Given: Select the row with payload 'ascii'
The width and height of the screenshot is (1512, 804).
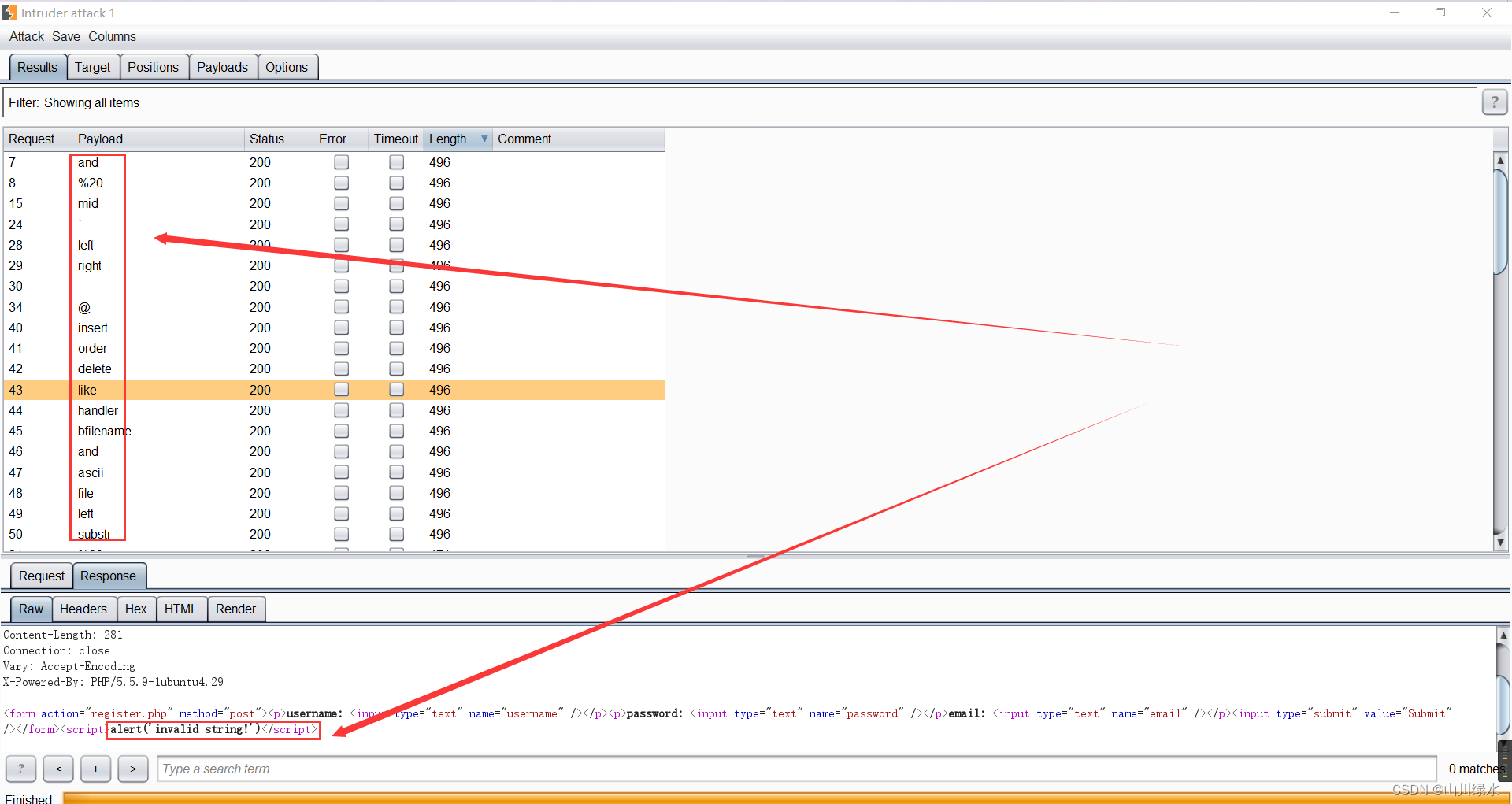Looking at the screenshot, I should pyautogui.click(x=335, y=472).
